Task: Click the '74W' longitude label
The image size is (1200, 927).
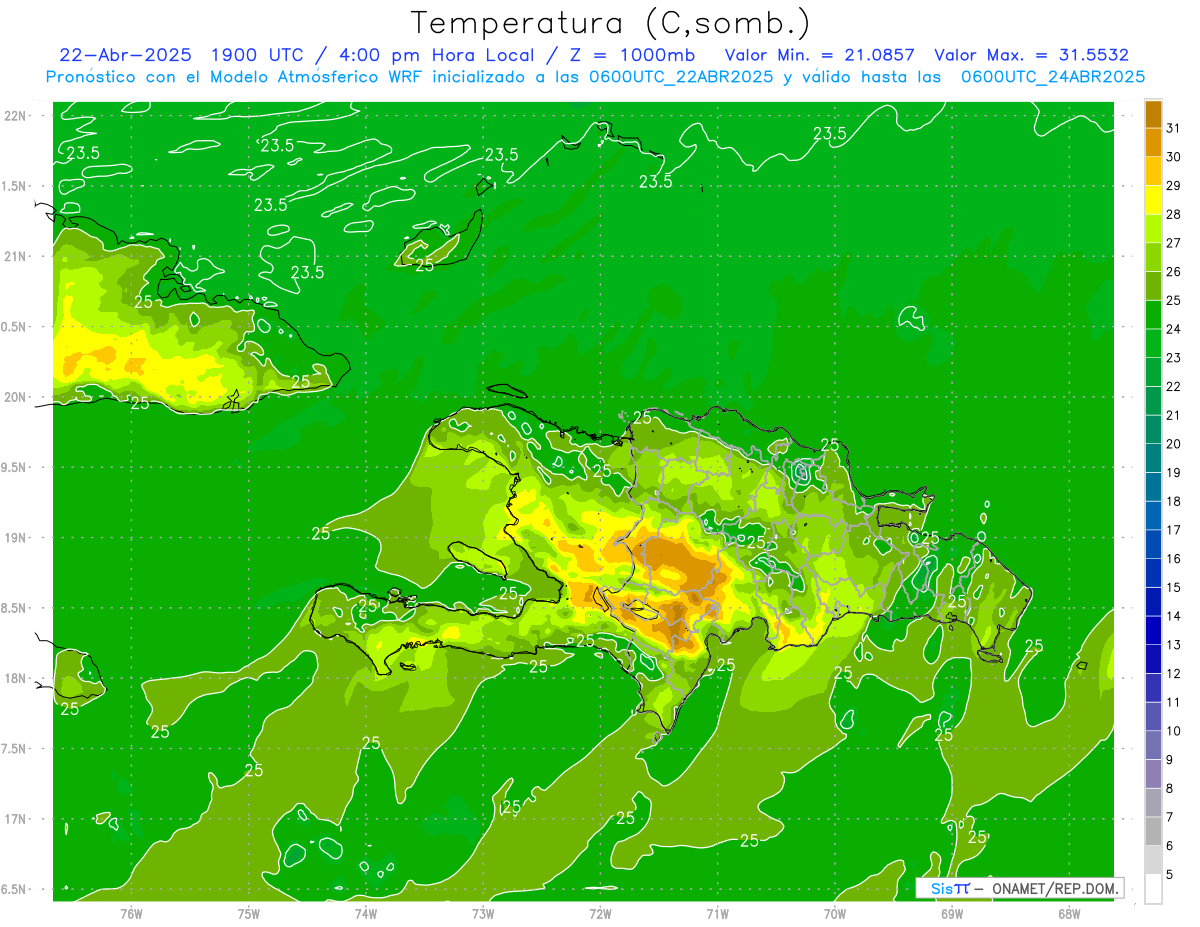Action: [366, 912]
